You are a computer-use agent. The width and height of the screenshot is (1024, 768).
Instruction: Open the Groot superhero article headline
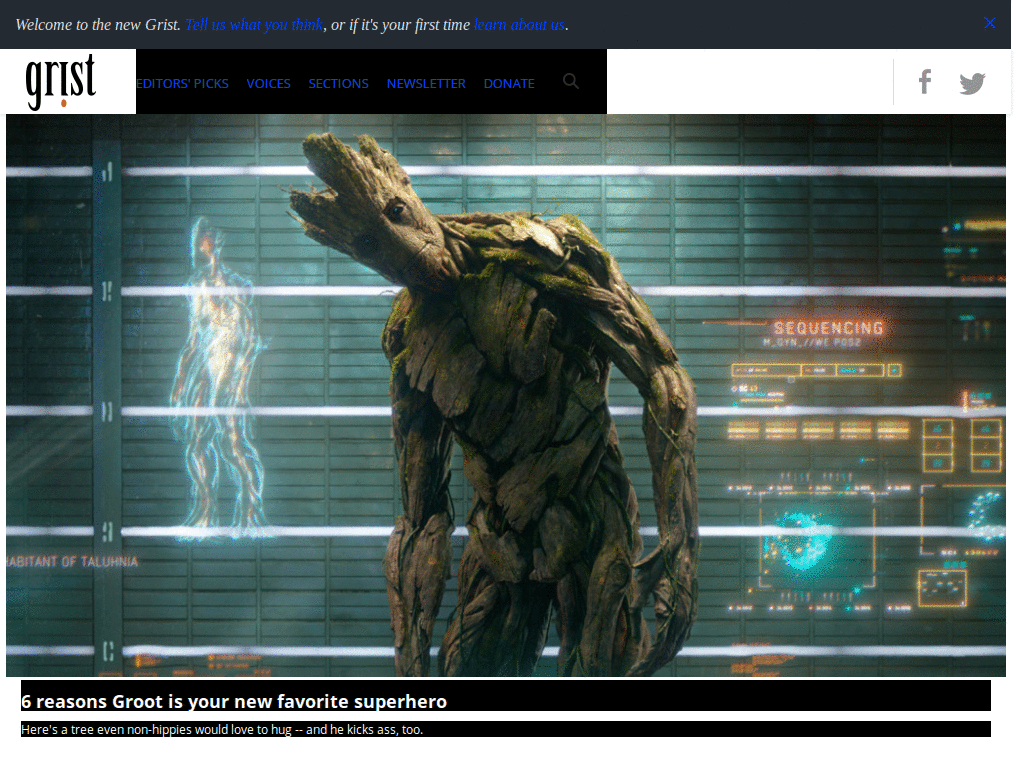(x=234, y=701)
